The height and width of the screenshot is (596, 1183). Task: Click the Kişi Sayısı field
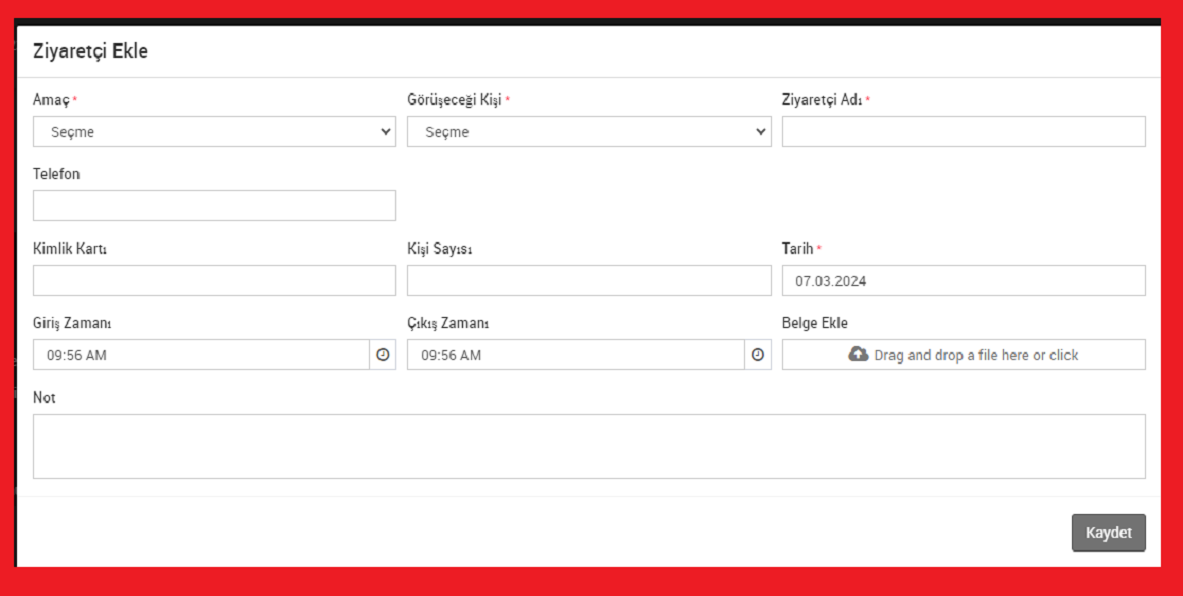coord(588,281)
